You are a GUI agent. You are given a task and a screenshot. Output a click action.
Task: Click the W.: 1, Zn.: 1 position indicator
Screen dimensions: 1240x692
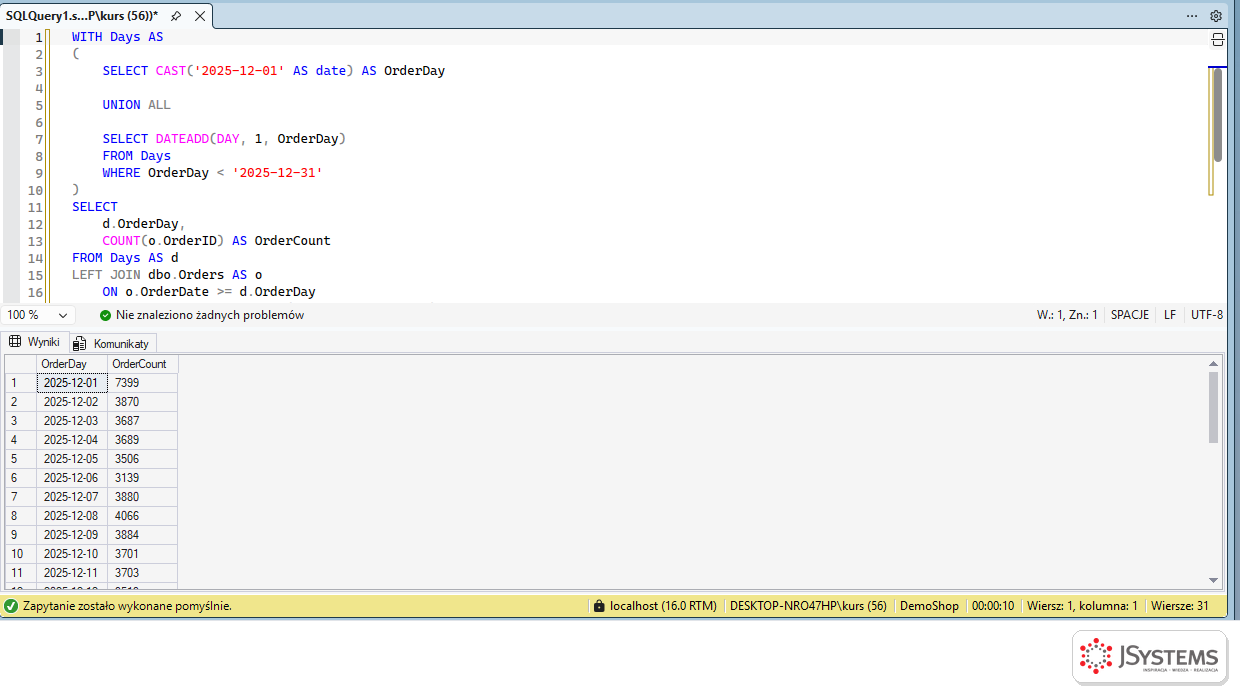click(1067, 315)
